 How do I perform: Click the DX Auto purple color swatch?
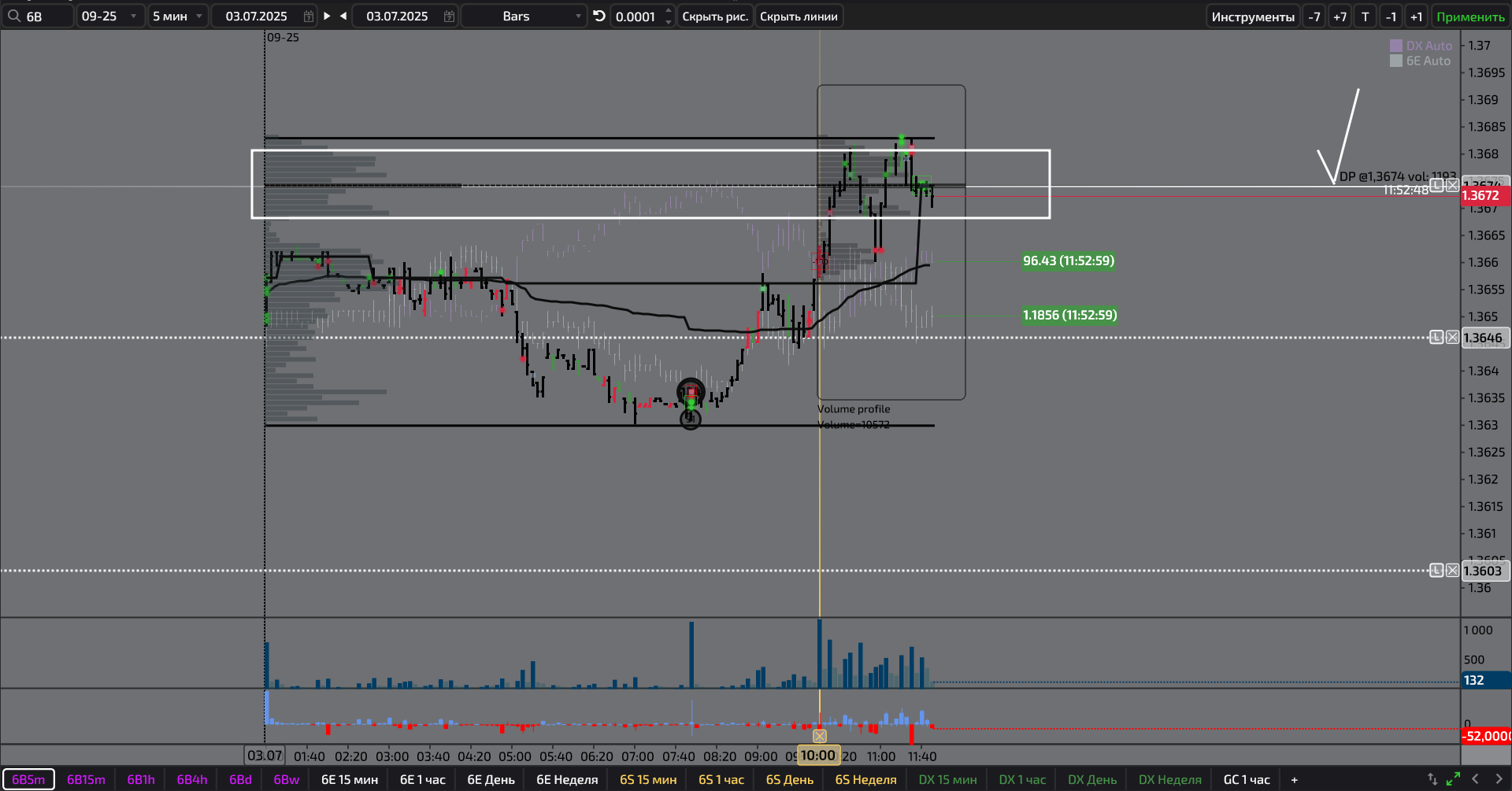point(1396,46)
